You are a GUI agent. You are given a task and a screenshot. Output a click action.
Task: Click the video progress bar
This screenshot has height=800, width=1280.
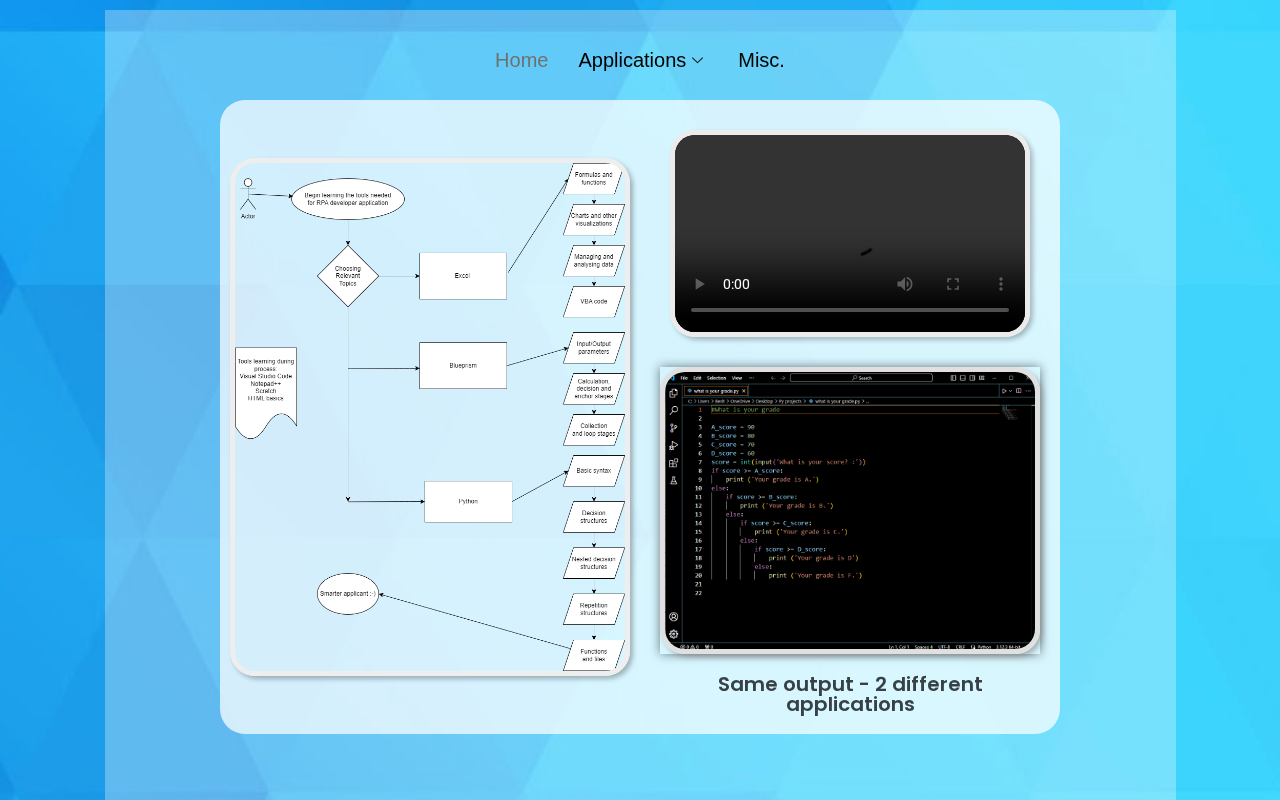849,310
